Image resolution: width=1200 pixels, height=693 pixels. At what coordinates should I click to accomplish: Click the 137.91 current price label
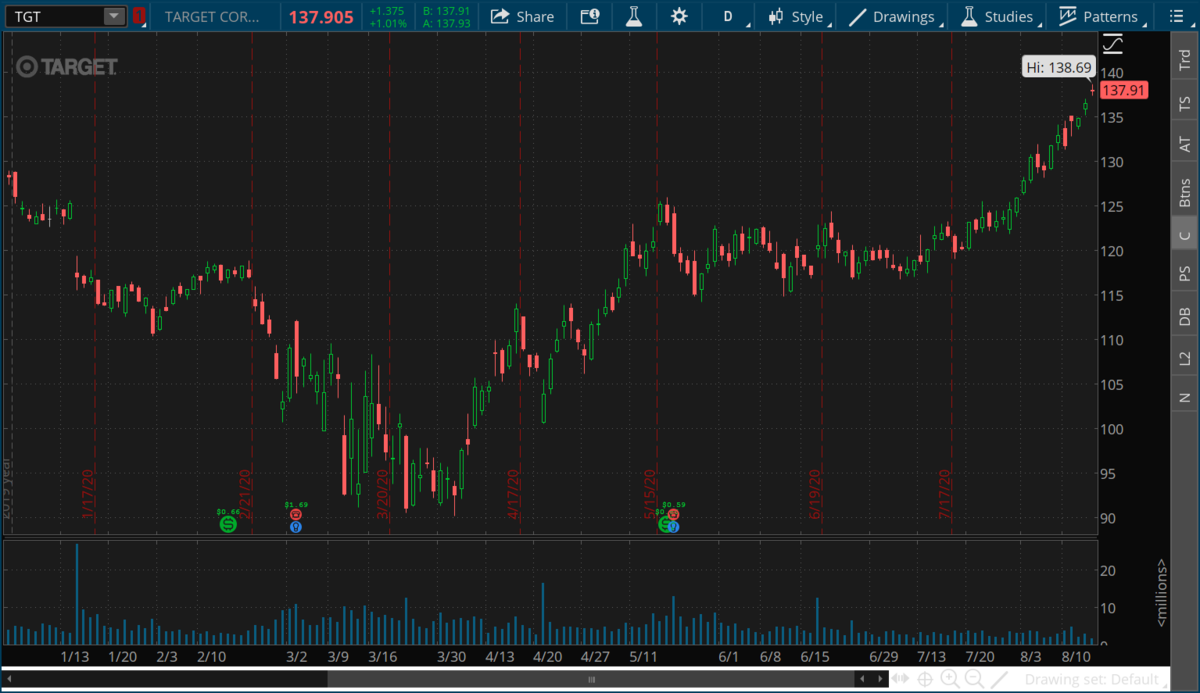[x=1123, y=90]
